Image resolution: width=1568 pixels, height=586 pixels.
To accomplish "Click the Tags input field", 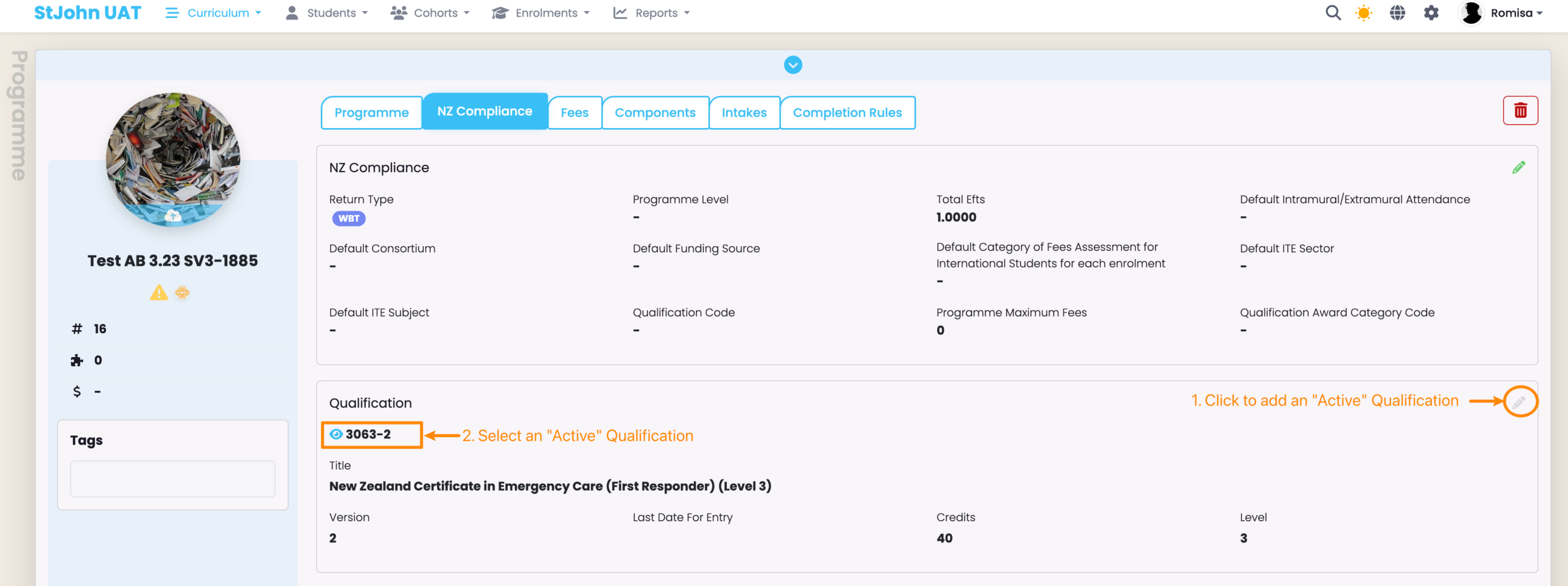I will click(173, 479).
